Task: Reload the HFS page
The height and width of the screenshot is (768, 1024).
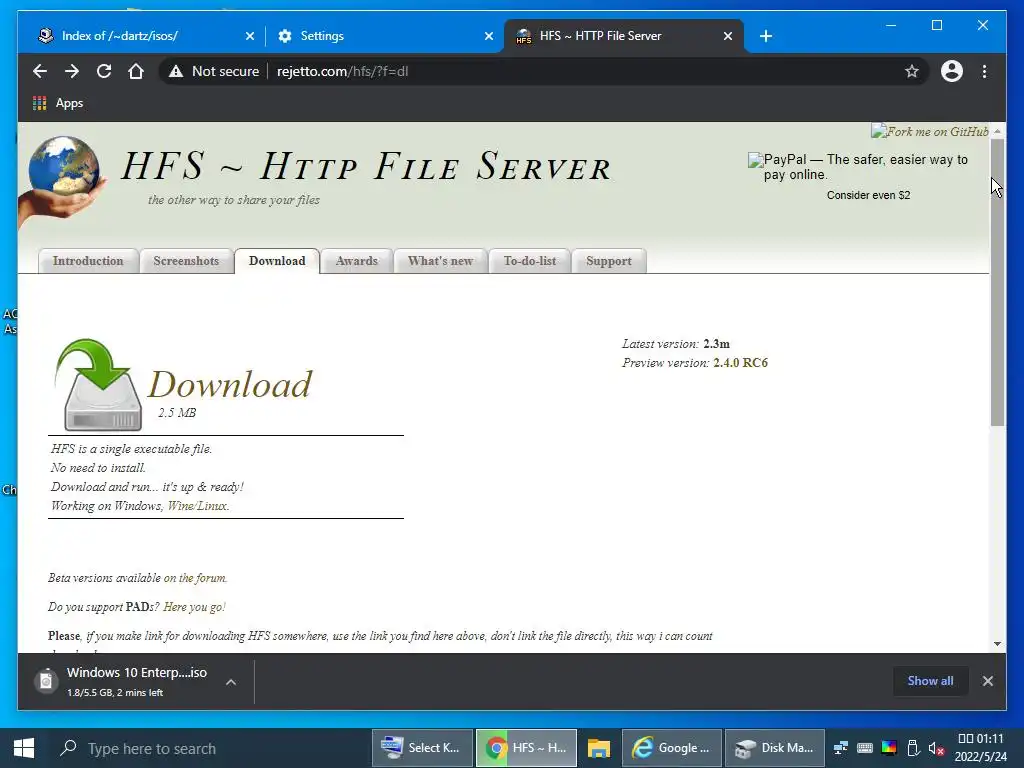Action: pos(104,71)
